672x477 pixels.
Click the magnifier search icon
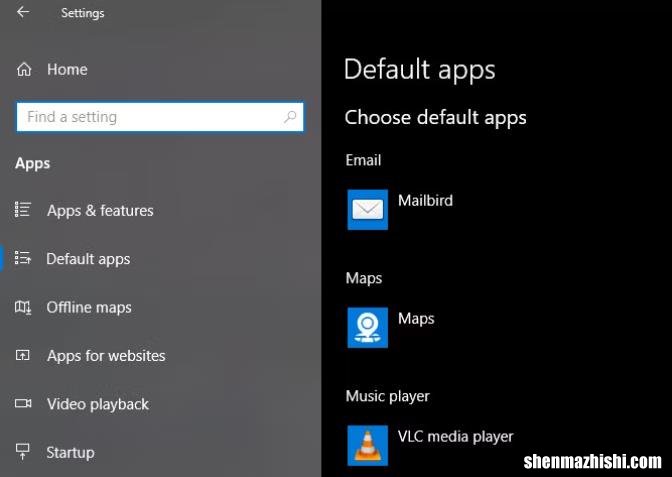pyautogui.click(x=290, y=117)
